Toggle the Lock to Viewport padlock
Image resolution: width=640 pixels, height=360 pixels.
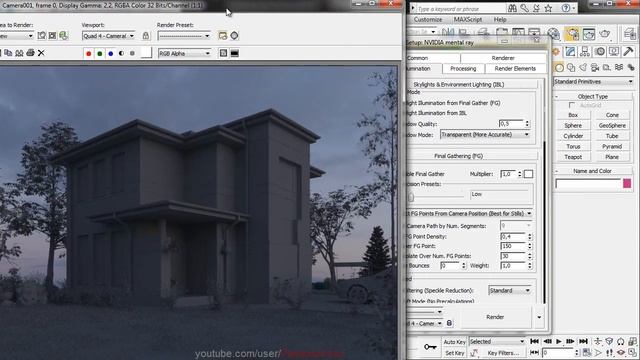click(x=146, y=36)
